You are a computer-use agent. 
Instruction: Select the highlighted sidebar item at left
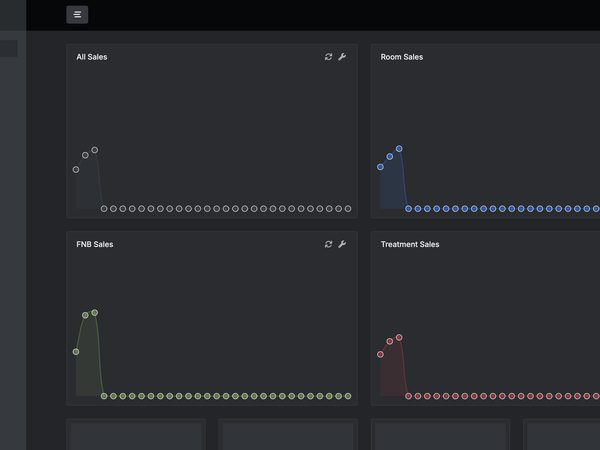point(8,49)
